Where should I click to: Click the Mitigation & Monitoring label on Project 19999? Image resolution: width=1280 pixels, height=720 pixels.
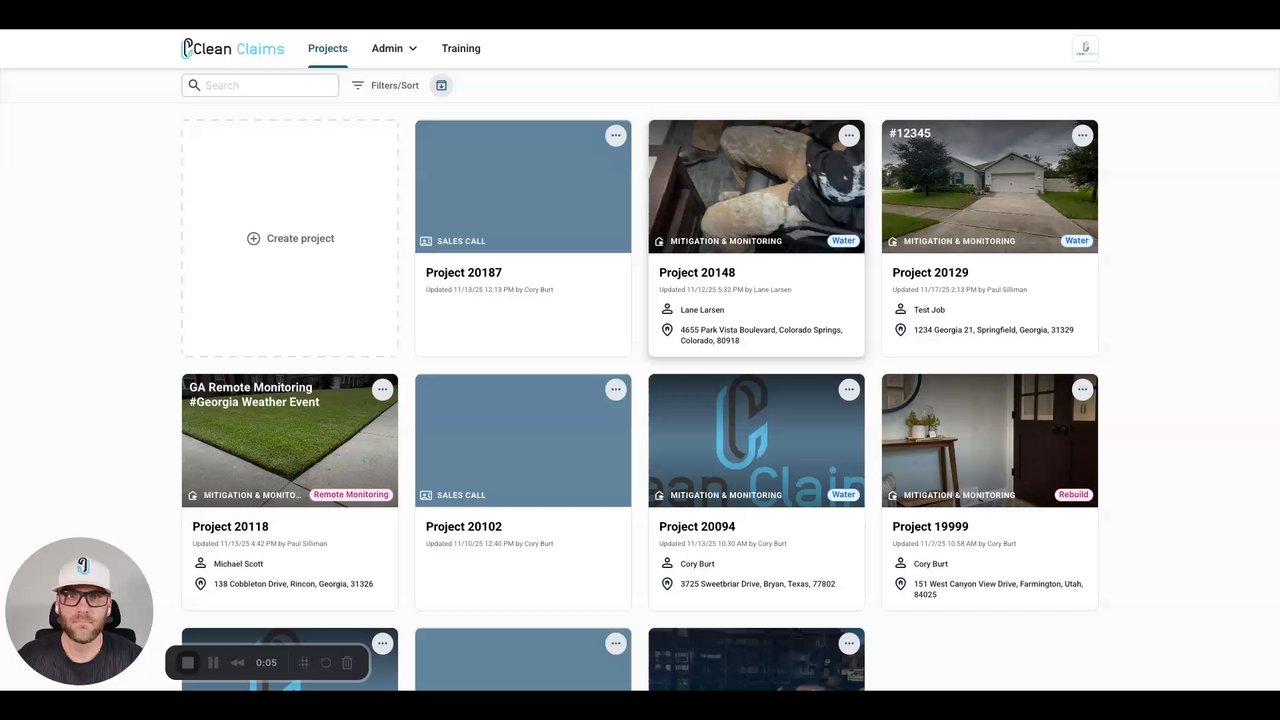point(959,495)
